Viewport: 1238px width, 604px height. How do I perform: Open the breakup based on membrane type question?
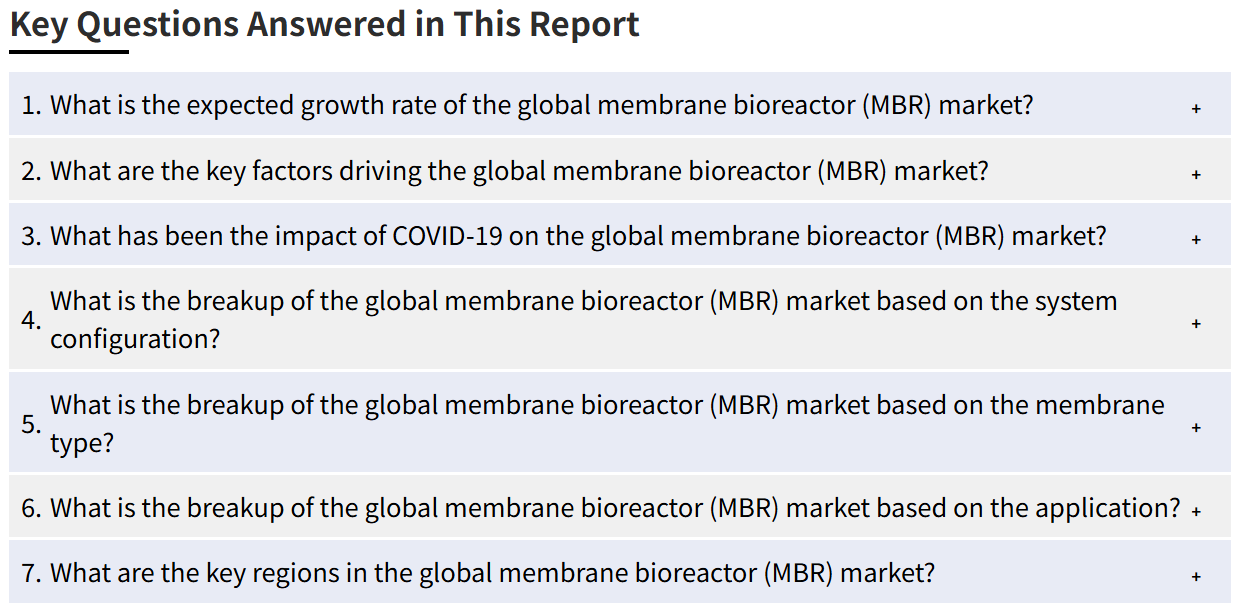pos(607,424)
